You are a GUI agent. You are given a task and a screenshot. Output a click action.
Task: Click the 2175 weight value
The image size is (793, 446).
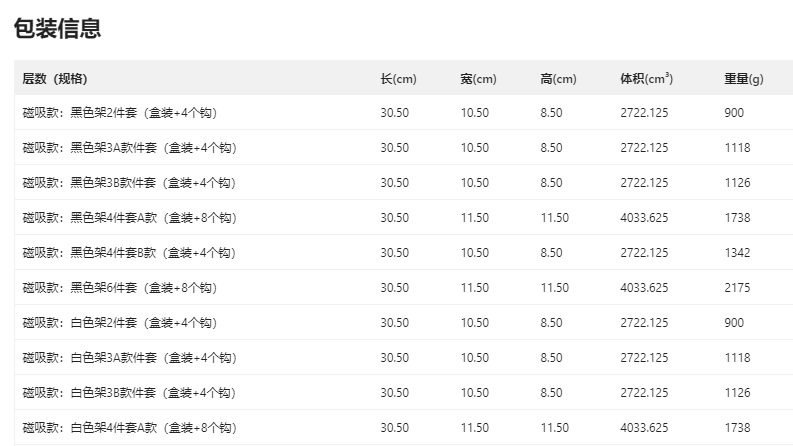click(x=737, y=288)
